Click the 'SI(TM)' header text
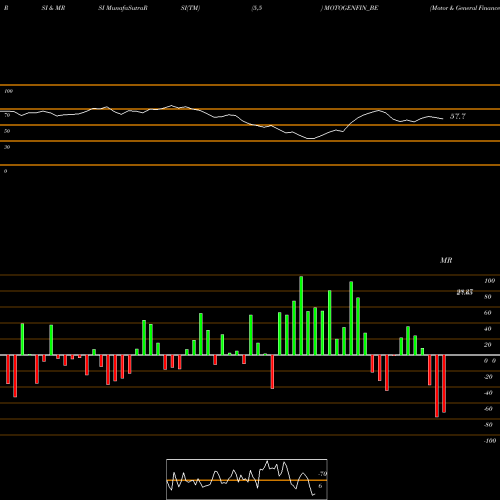Viewport: 500px width, 500px height. pos(190,8)
